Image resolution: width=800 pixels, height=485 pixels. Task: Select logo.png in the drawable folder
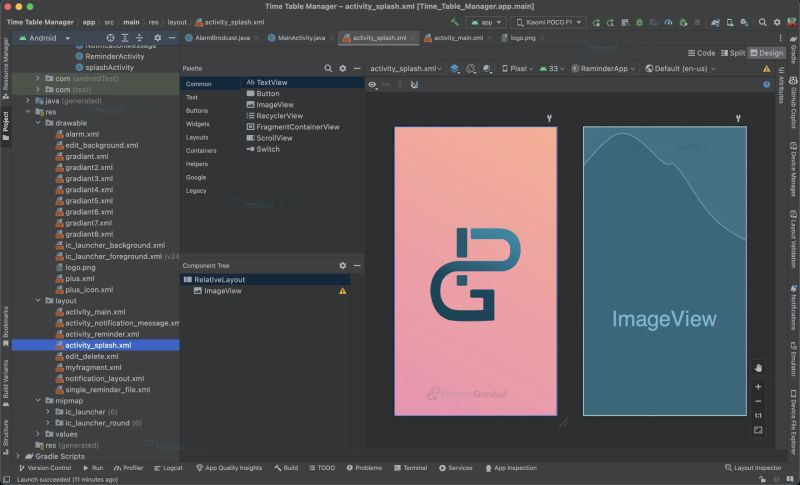point(80,267)
